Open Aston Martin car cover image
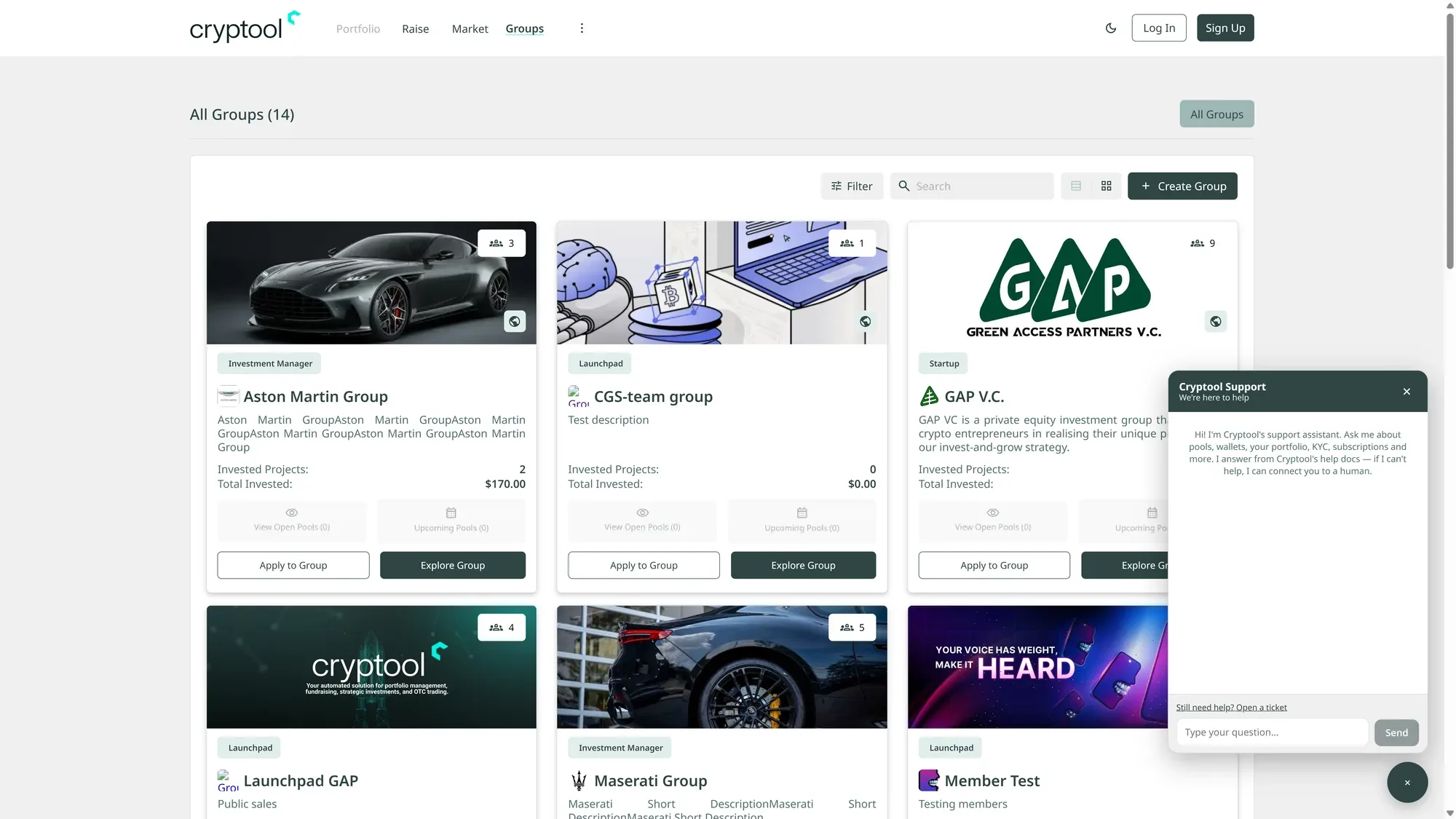This screenshot has width=1456, height=819. (x=371, y=282)
